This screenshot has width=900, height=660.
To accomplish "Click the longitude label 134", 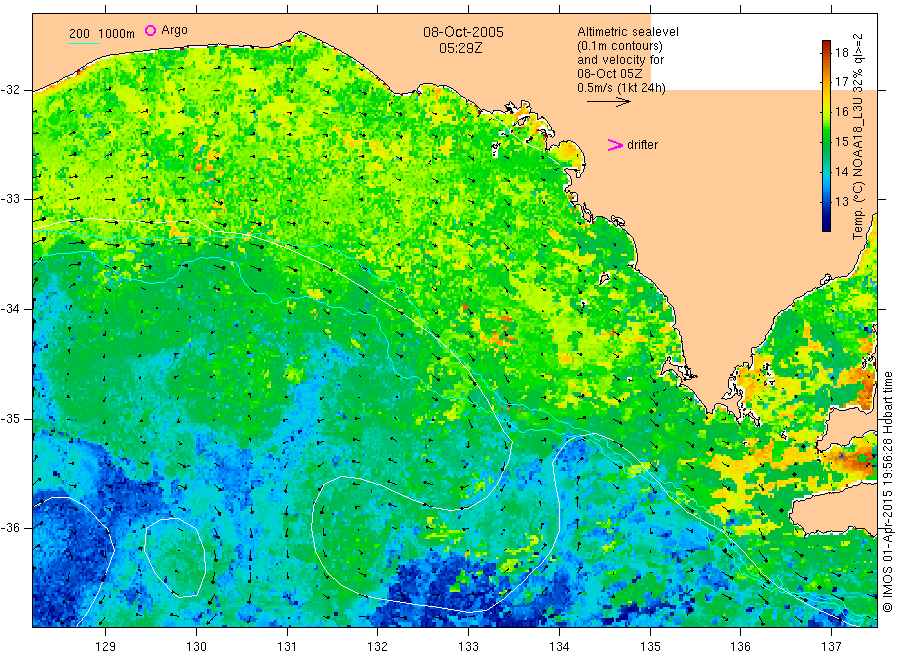I will (559, 647).
